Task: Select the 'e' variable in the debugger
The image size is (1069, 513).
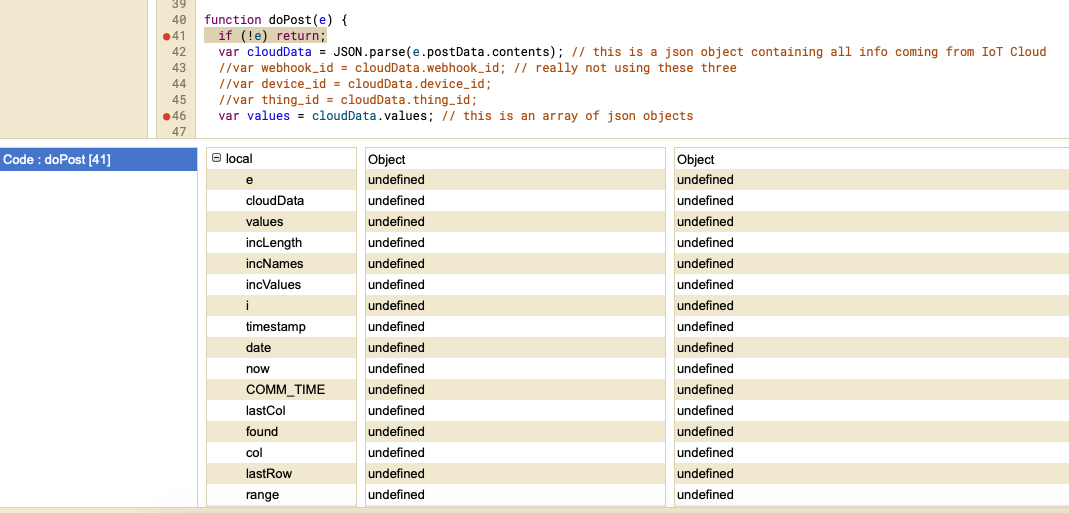Action: point(250,180)
